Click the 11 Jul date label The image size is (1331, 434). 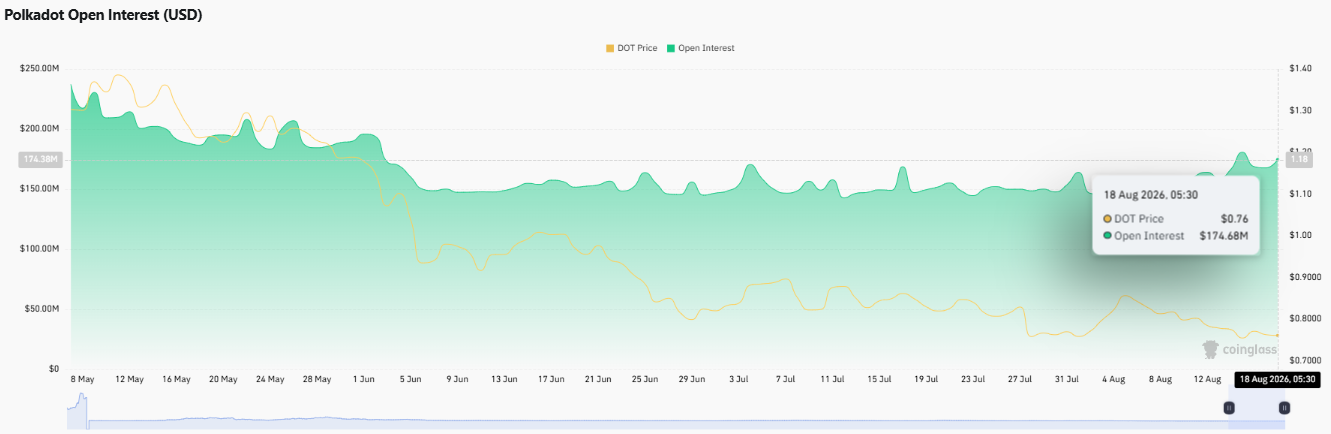tap(833, 380)
